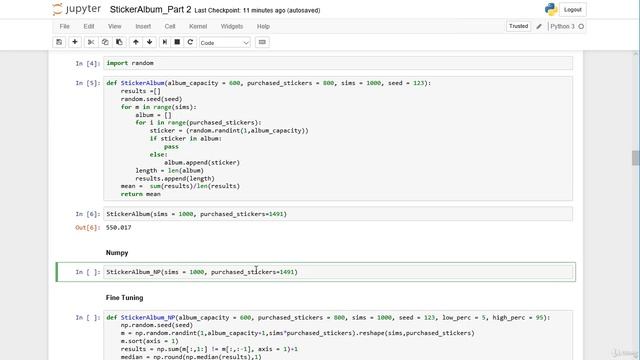
Task: Click the Last Checkpoint autosaved text
Action: tap(257, 11)
